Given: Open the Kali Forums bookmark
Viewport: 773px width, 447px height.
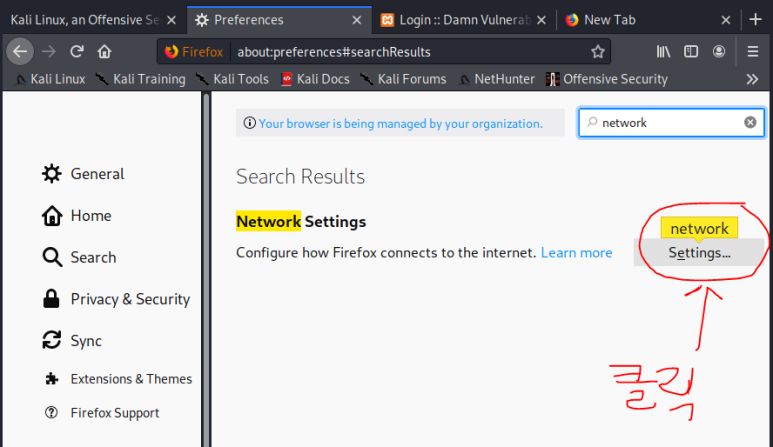Looking at the screenshot, I should pos(403,79).
